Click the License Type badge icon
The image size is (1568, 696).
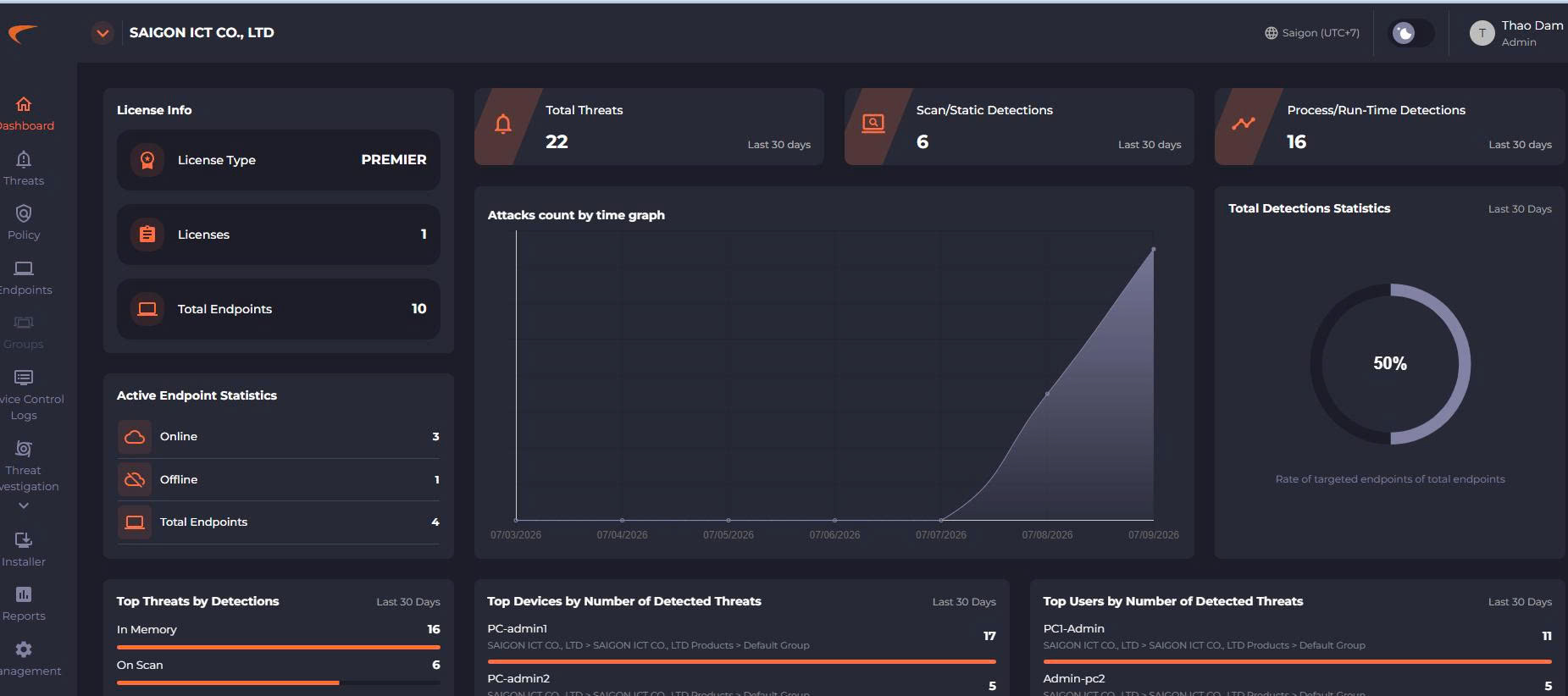(147, 160)
